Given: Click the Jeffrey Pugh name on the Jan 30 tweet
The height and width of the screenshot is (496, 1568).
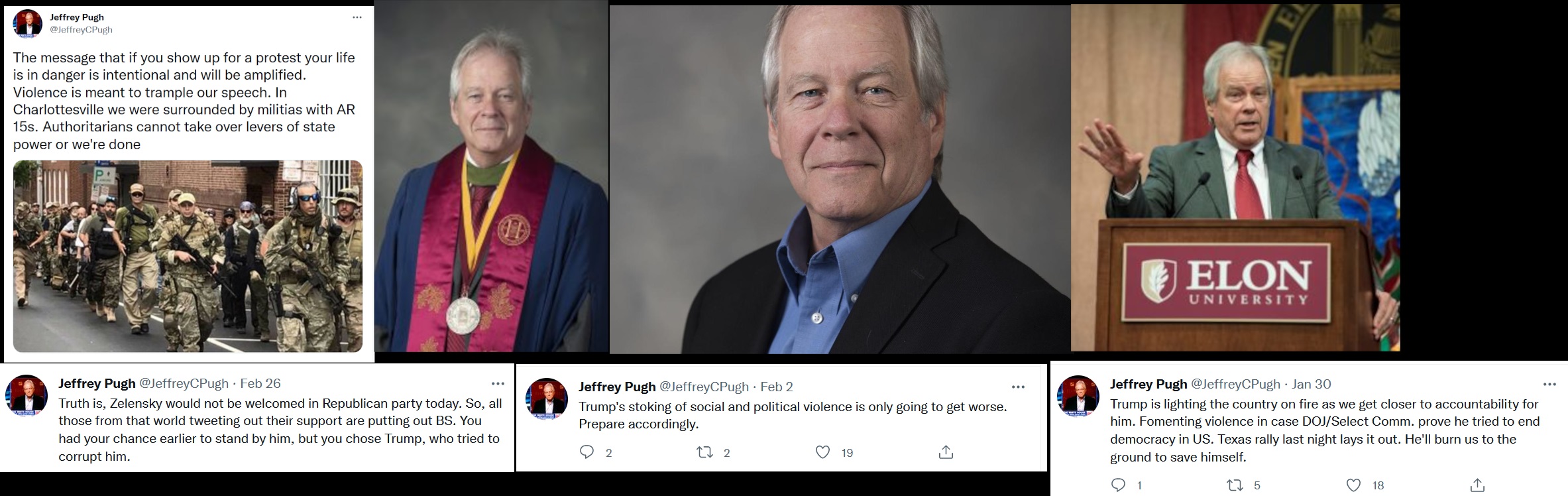Looking at the screenshot, I should (x=1148, y=384).
